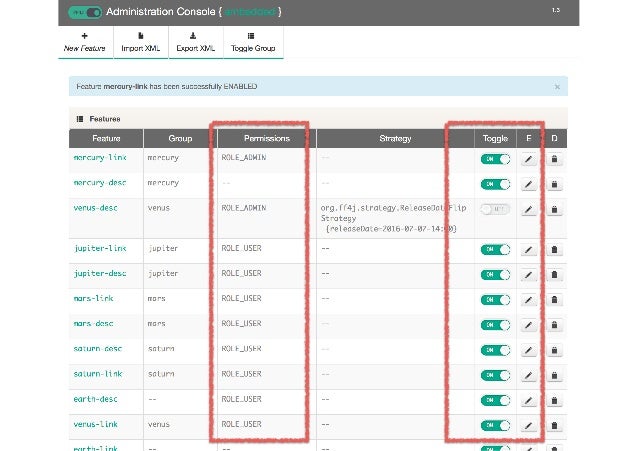Turn off mars-desc toggle

(x=495, y=325)
